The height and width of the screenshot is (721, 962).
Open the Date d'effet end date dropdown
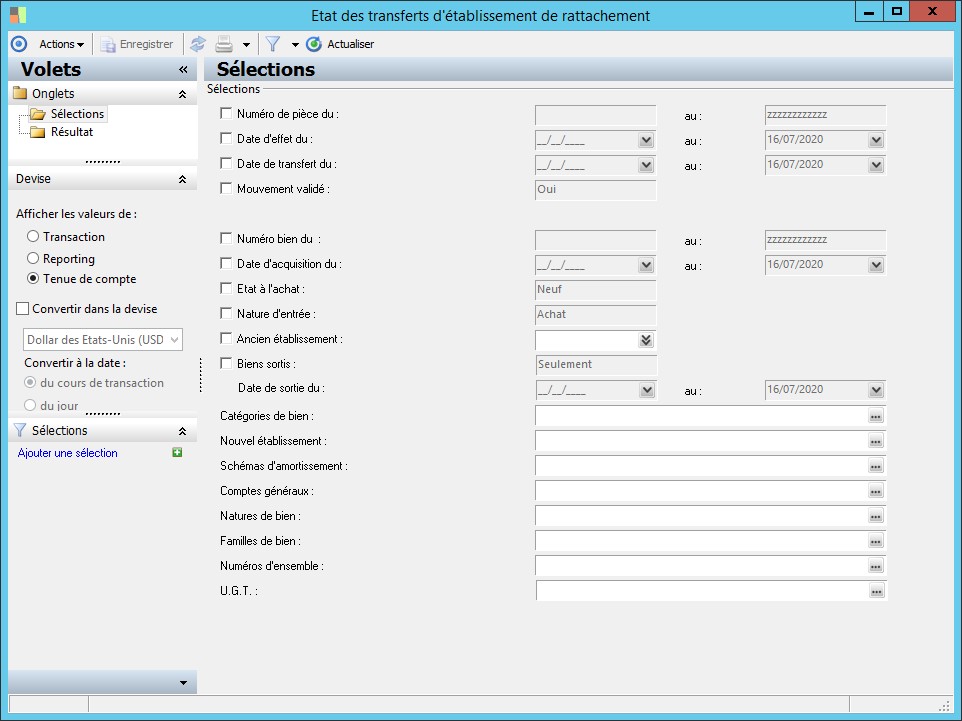(x=875, y=141)
